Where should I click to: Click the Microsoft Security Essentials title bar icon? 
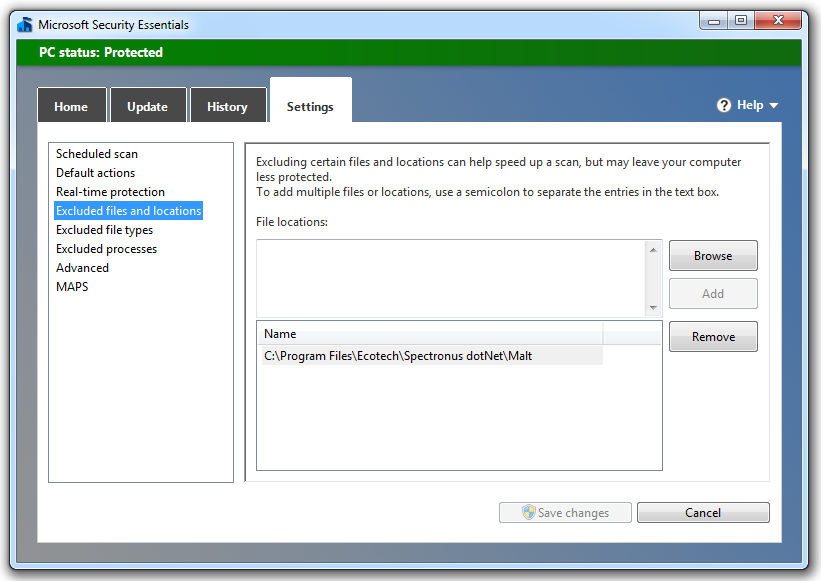click(25, 25)
